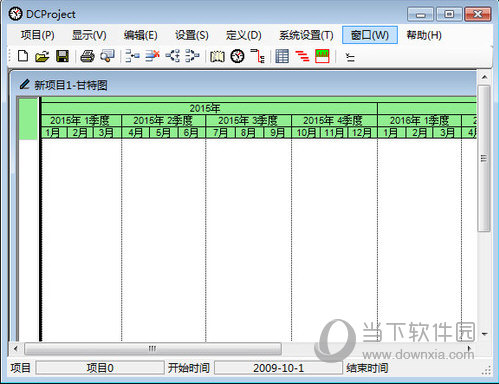
Task: Open the 帮助(H) menu
Action: (424, 35)
